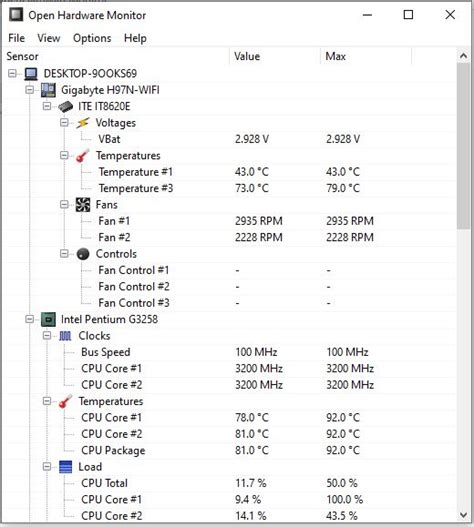Click the blue Load bars icon

coord(66,467)
